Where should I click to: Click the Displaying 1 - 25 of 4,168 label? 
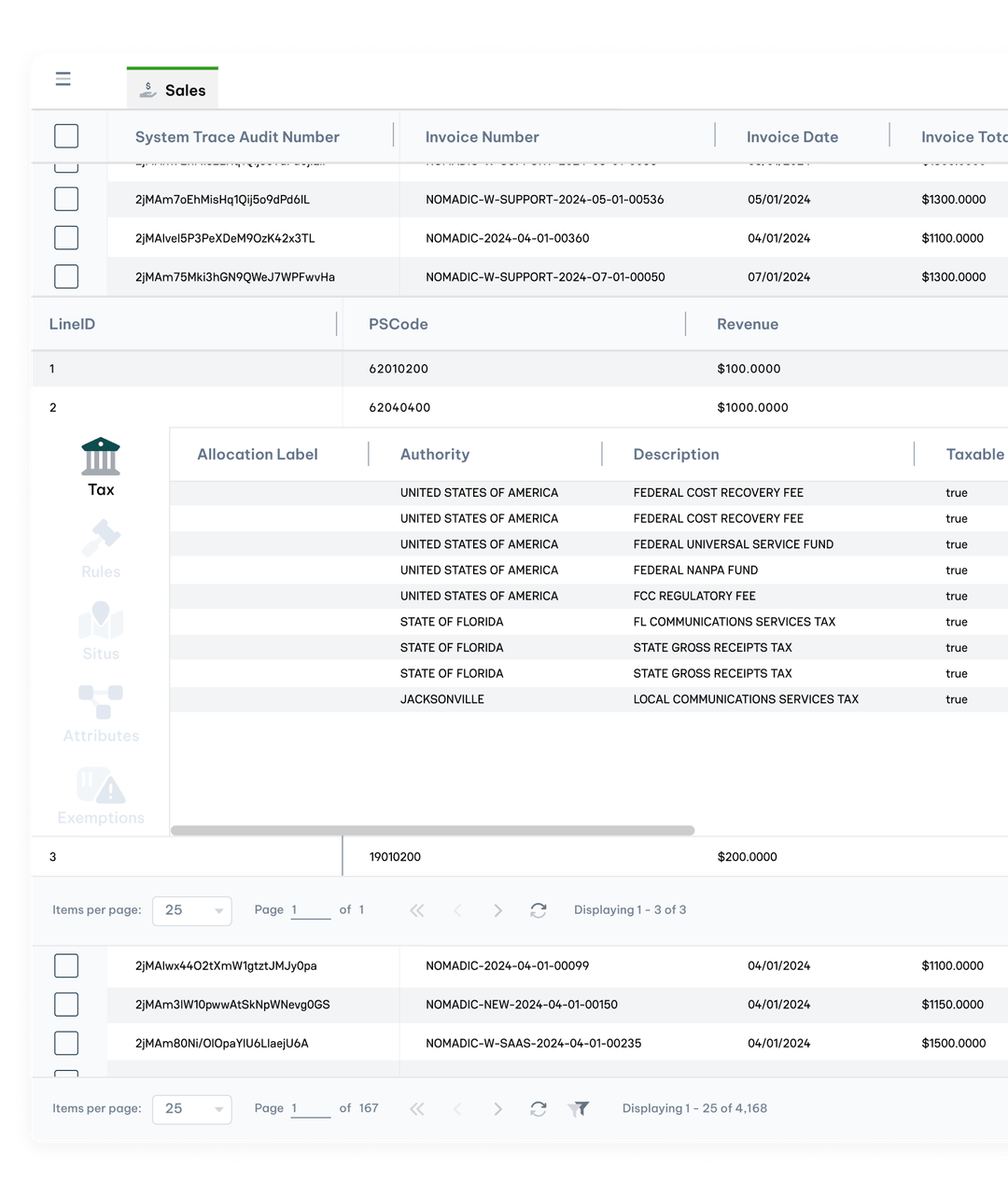[x=694, y=1108]
